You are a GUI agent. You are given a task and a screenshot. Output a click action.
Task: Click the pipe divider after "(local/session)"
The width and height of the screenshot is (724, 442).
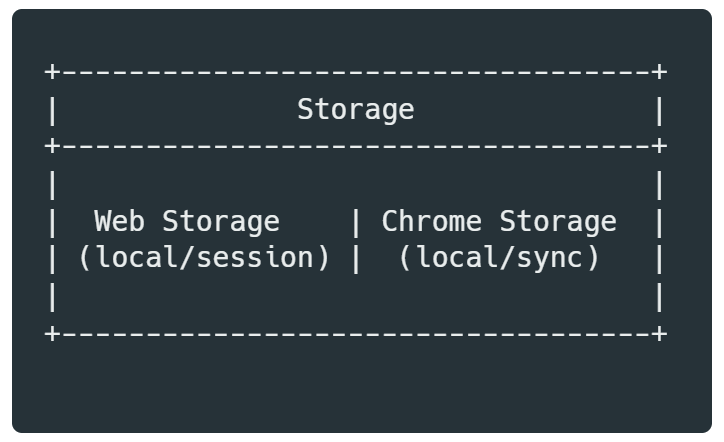point(355,258)
